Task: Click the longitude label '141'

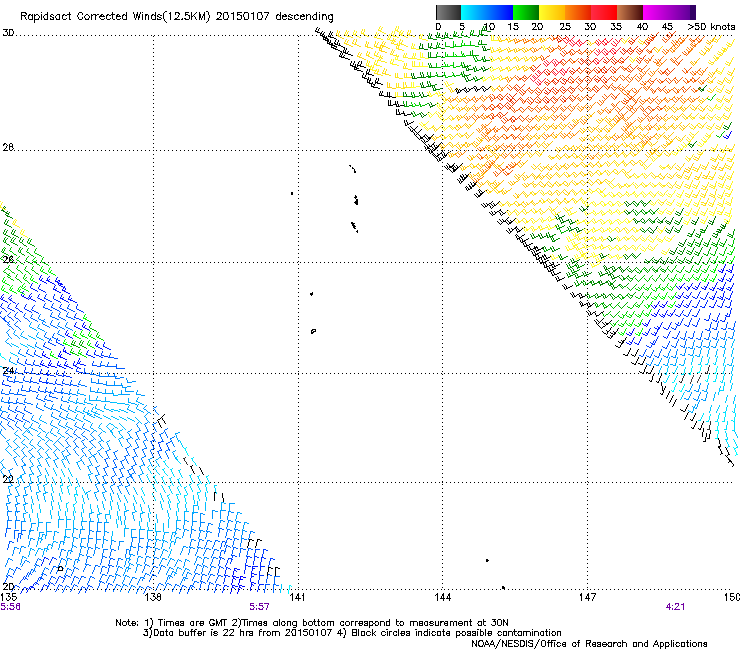Action: (x=297, y=597)
